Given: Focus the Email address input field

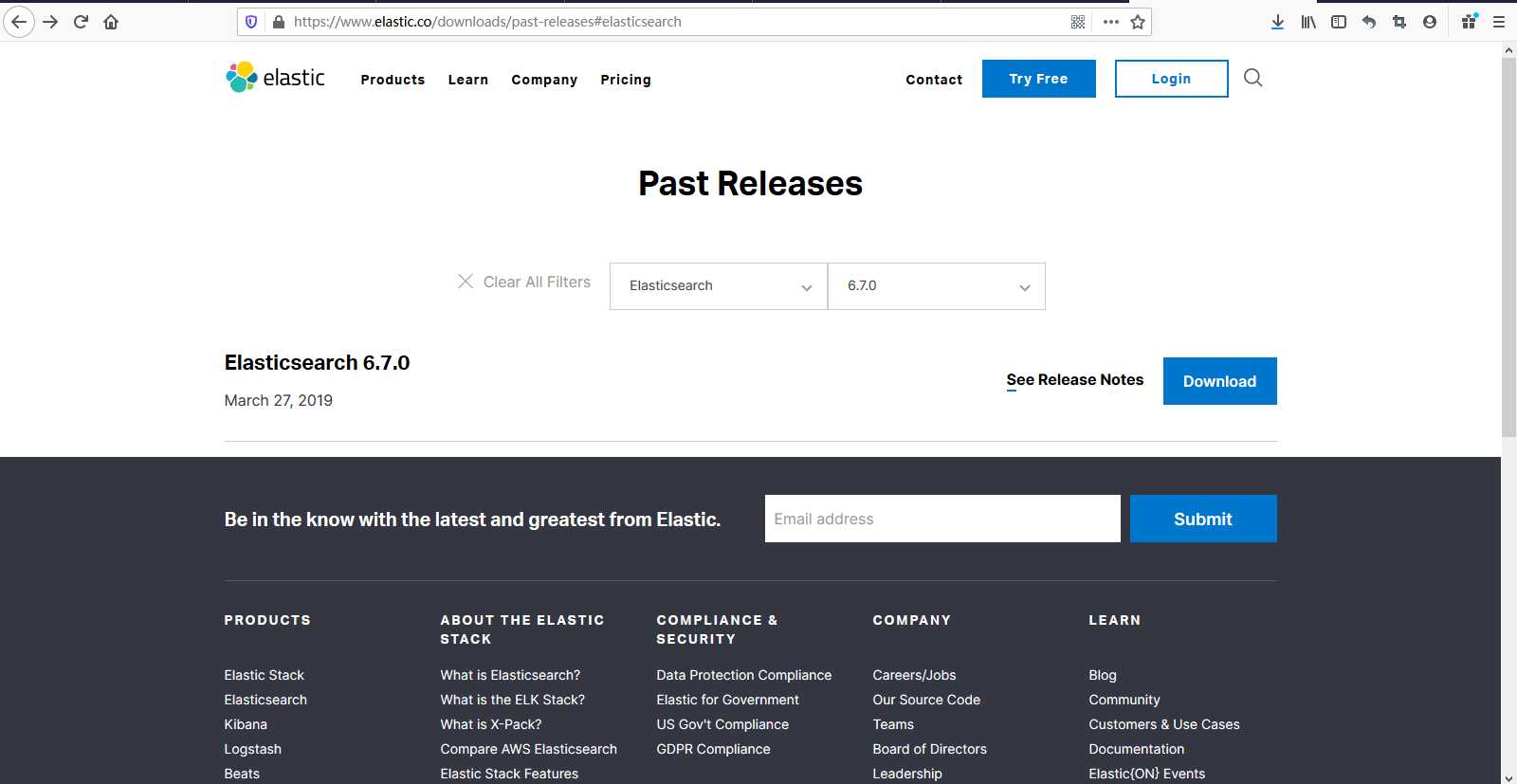Looking at the screenshot, I should (x=942, y=519).
